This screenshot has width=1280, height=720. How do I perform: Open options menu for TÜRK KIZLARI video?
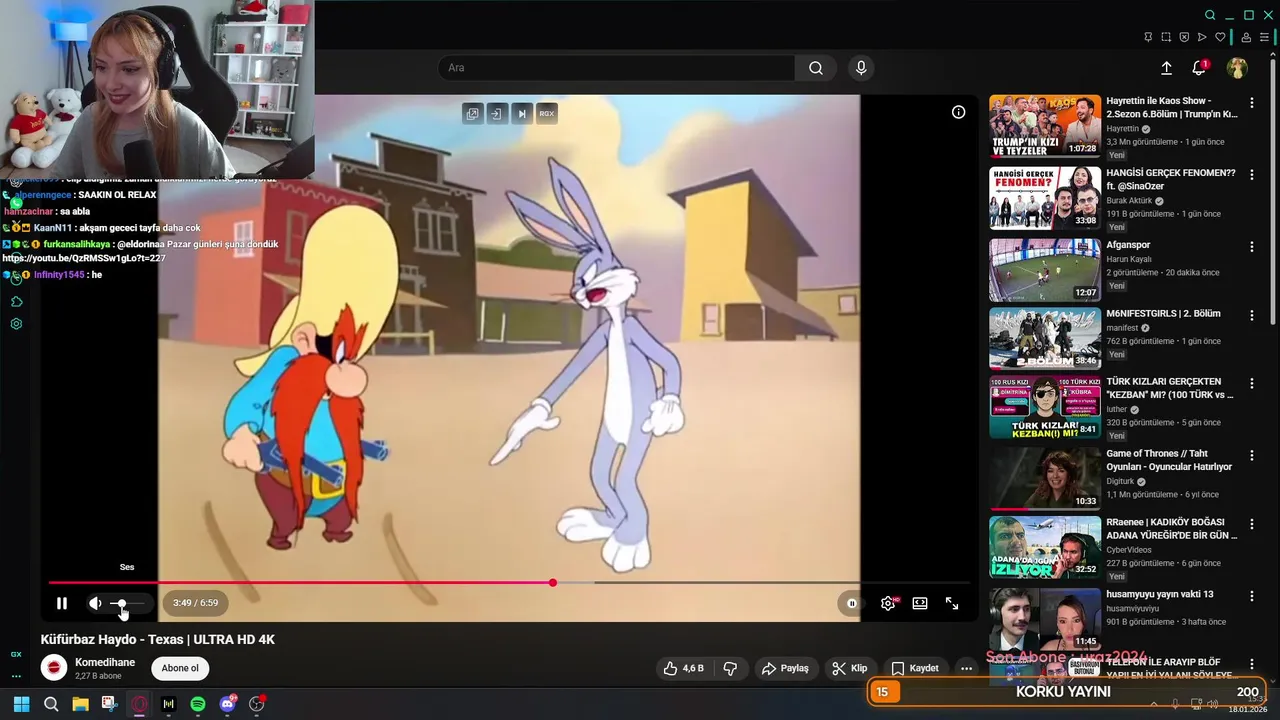[1252, 384]
